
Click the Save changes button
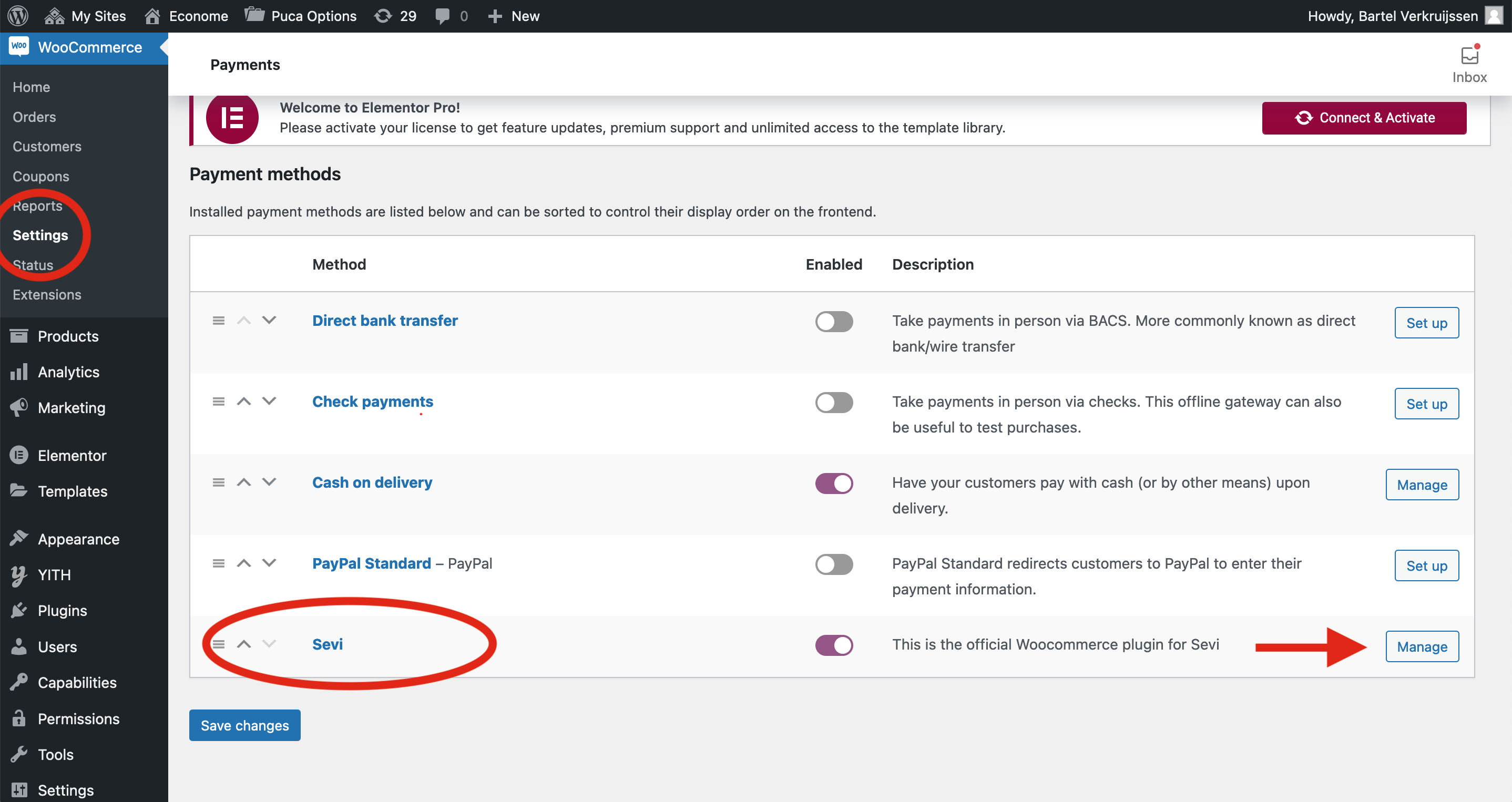pyautogui.click(x=245, y=725)
